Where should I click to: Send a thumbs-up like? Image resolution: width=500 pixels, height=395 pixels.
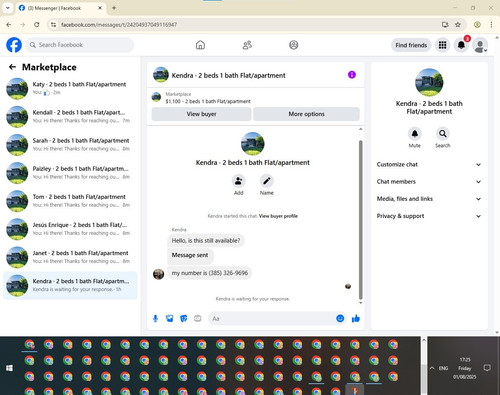(356, 318)
